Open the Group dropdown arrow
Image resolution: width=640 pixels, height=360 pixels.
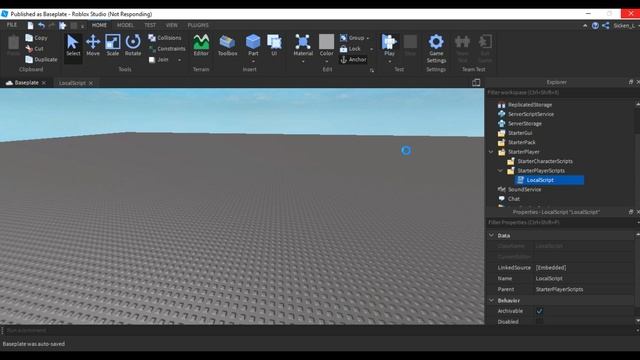click(x=368, y=38)
